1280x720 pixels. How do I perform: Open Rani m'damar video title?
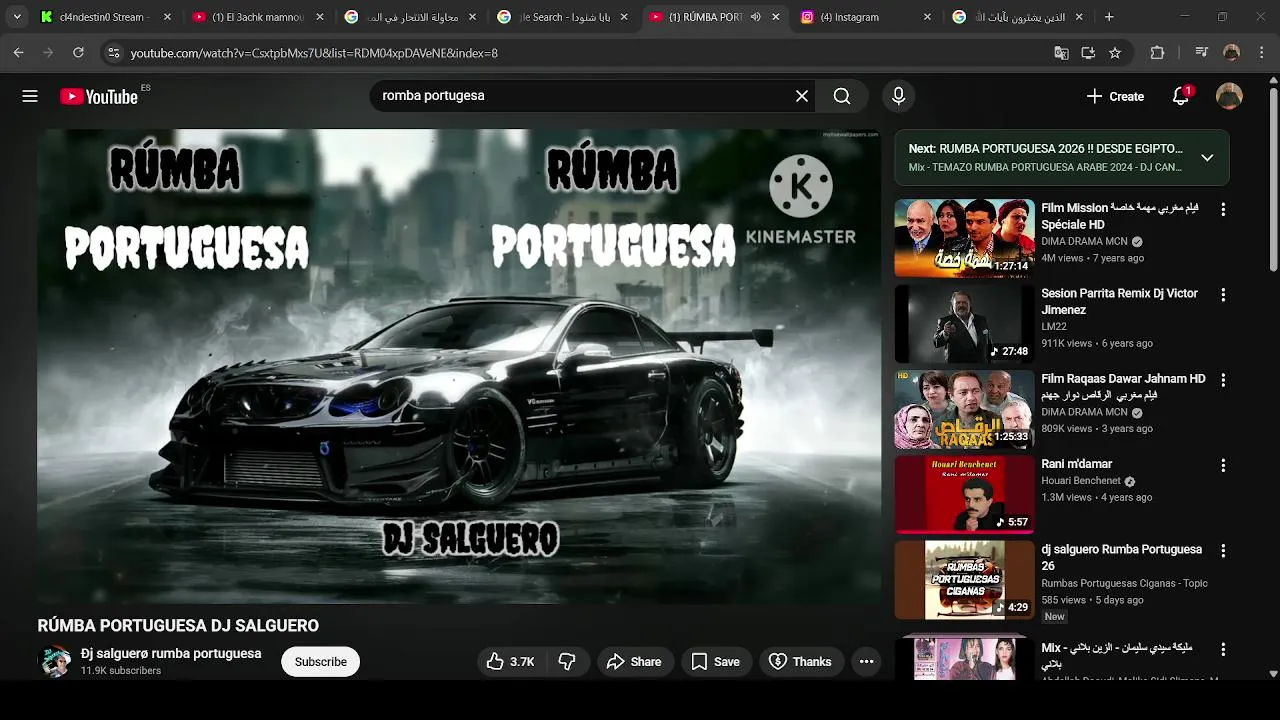pyautogui.click(x=1076, y=464)
